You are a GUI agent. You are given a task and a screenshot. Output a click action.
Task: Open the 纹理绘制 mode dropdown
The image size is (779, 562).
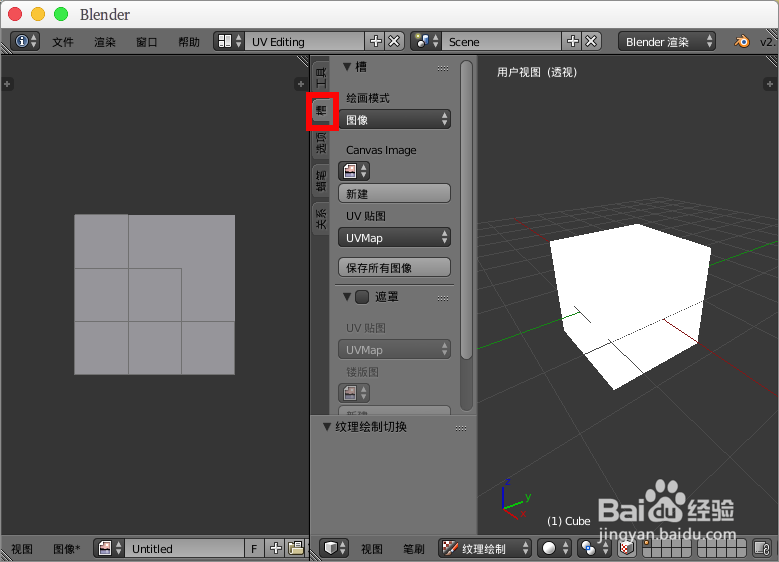click(x=485, y=548)
